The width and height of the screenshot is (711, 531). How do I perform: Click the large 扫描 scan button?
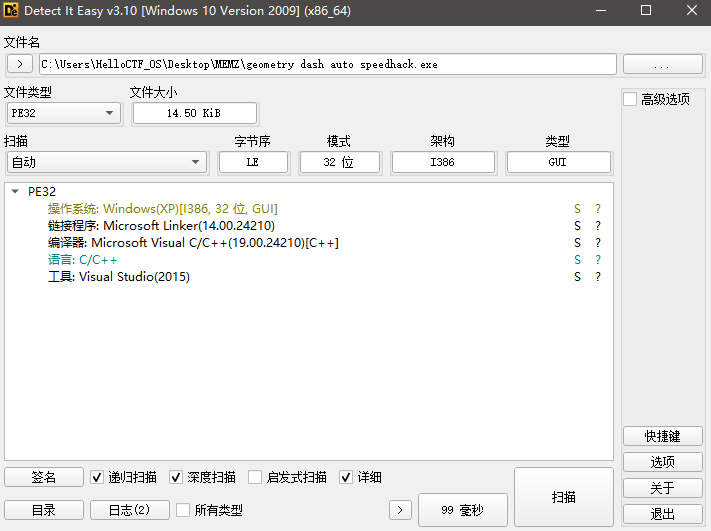[x=564, y=497]
